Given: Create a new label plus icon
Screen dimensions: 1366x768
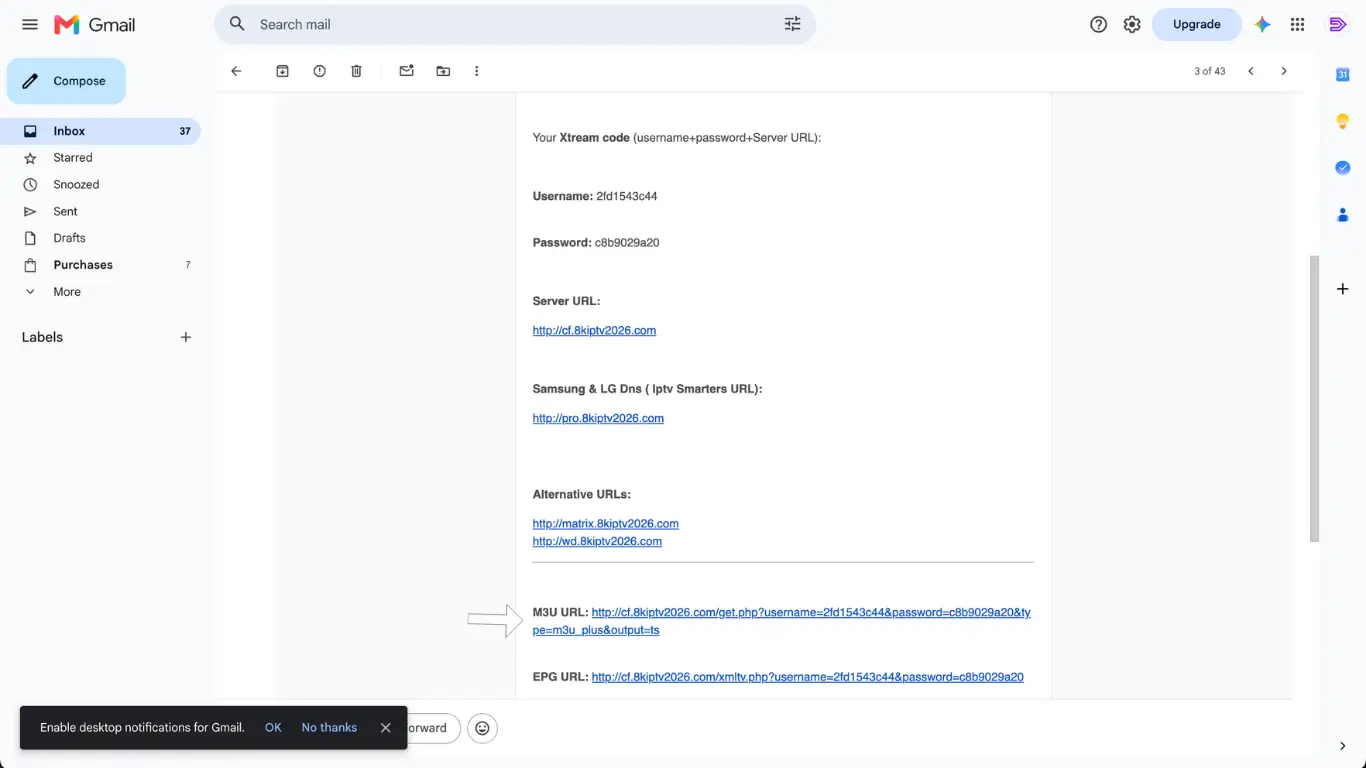Looking at the screenshot, I should tap(185, 337).
